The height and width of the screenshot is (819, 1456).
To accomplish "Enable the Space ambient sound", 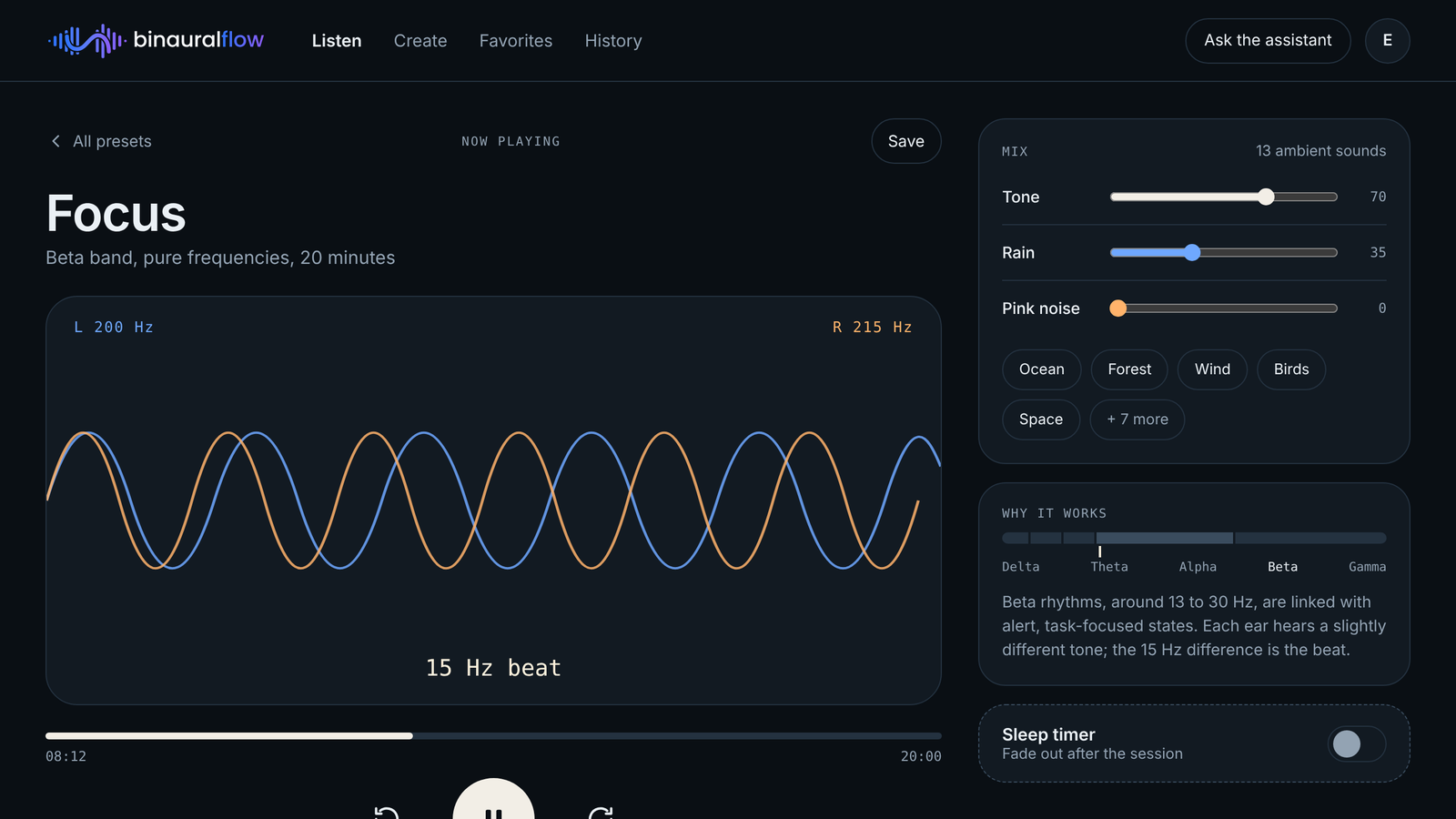I will (1041, 420).
